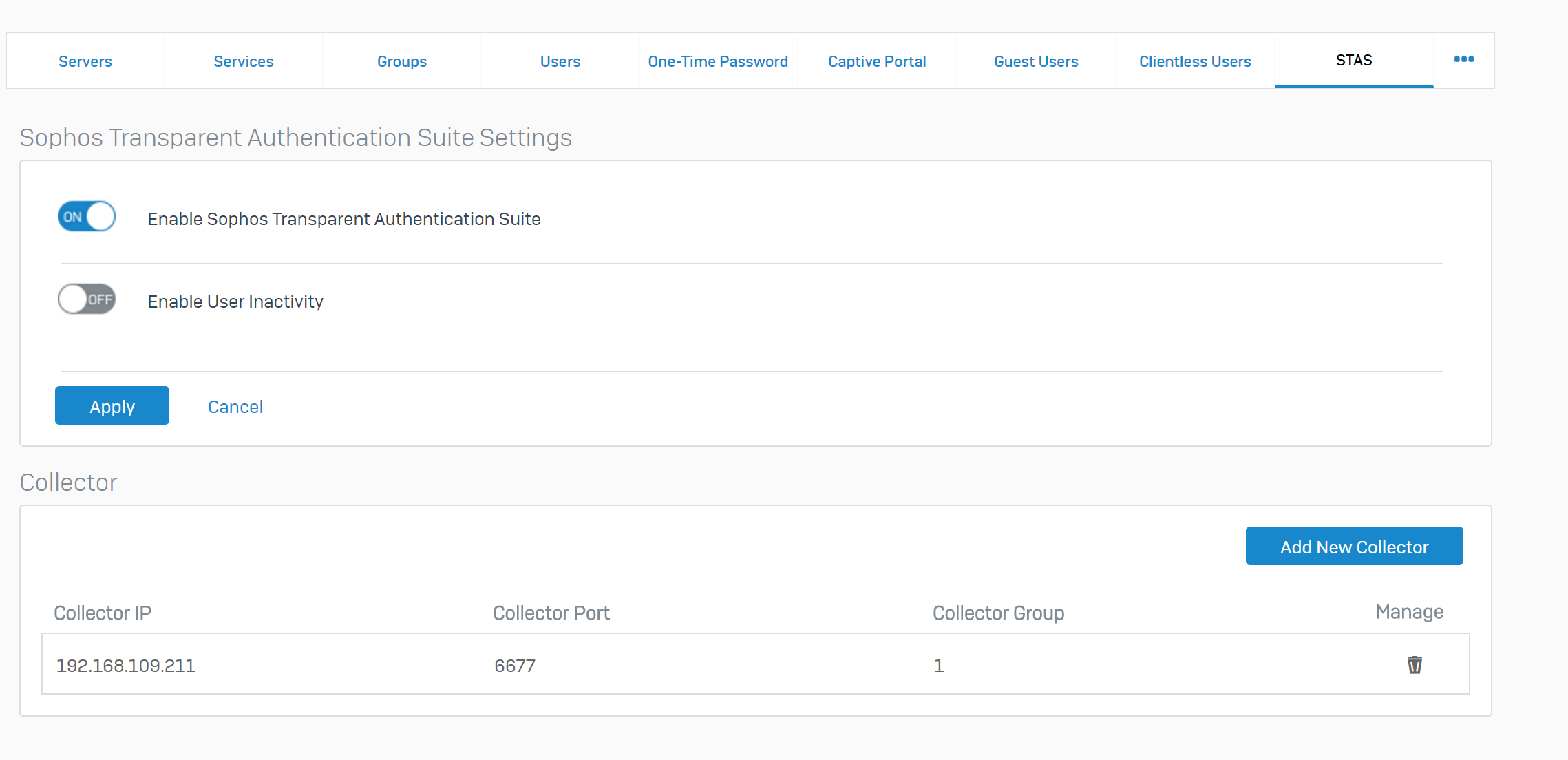Screen dimensions: 1568x760
Task: Open the Services tab
Action: (x=244, y=61)
